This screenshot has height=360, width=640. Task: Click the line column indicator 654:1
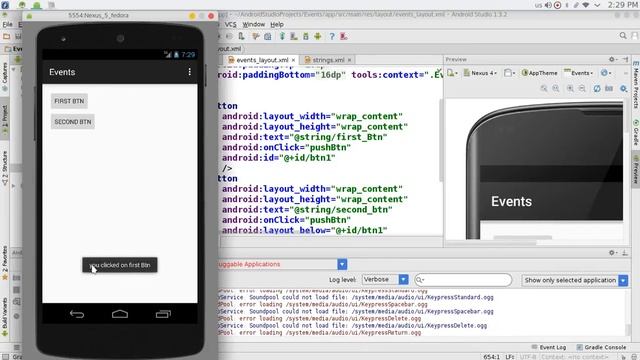click(x=491, y=357)
